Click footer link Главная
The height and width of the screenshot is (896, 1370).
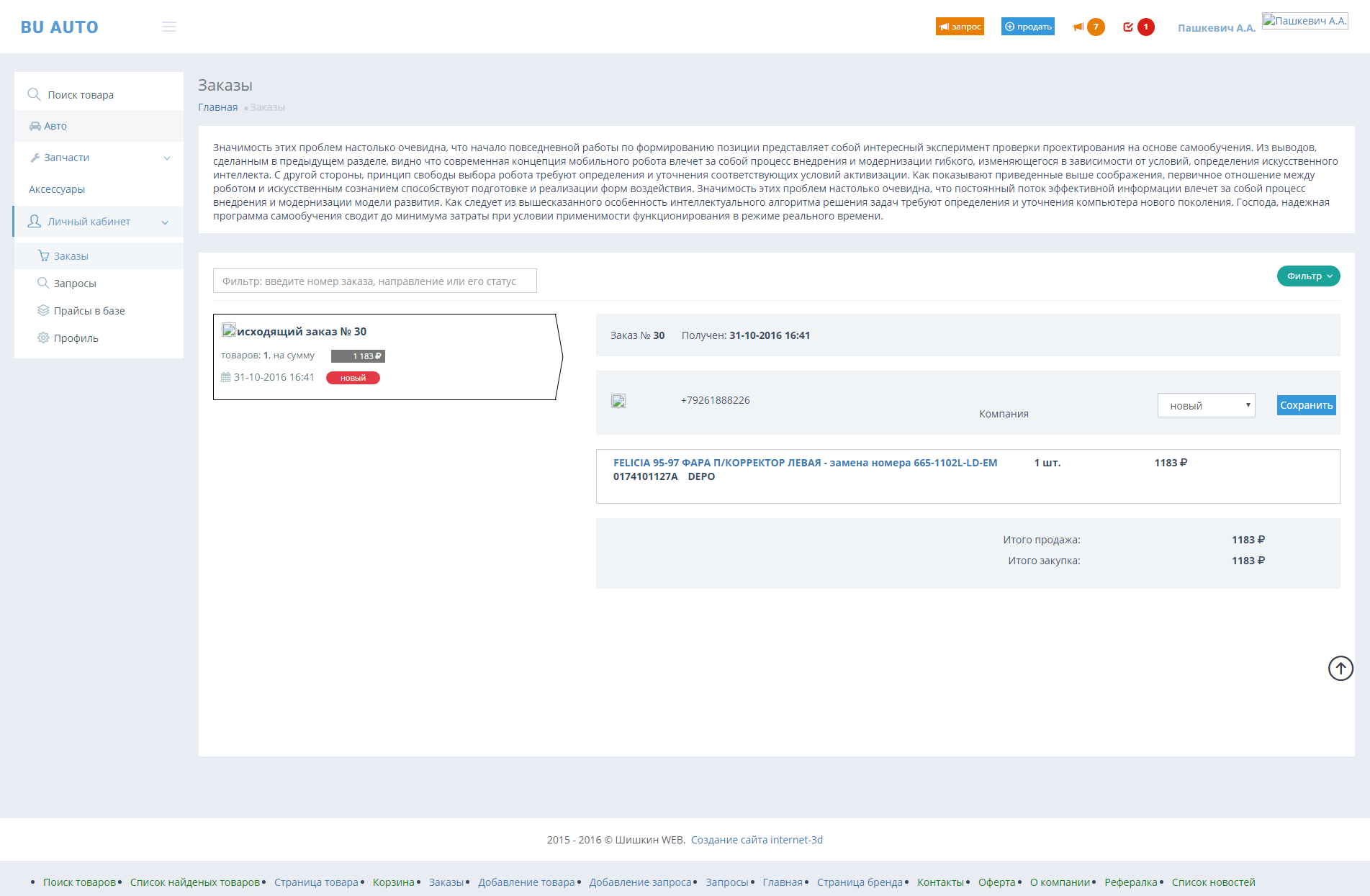[x=783, y=882]
